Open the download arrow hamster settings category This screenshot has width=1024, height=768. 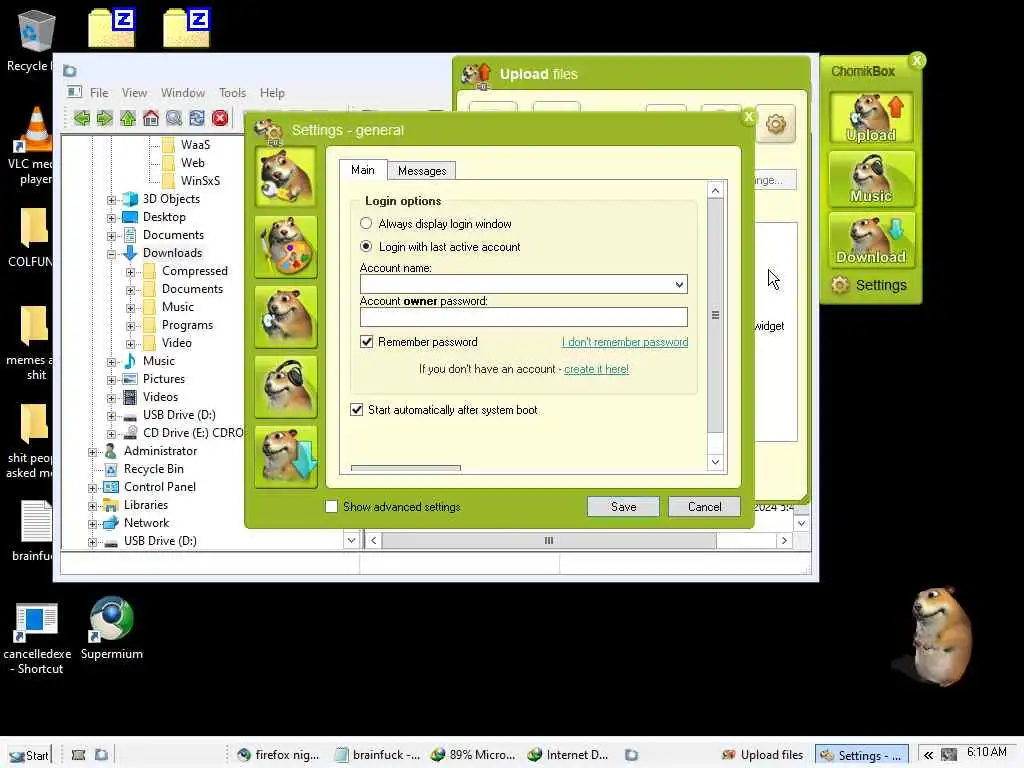tap(285, 456)
